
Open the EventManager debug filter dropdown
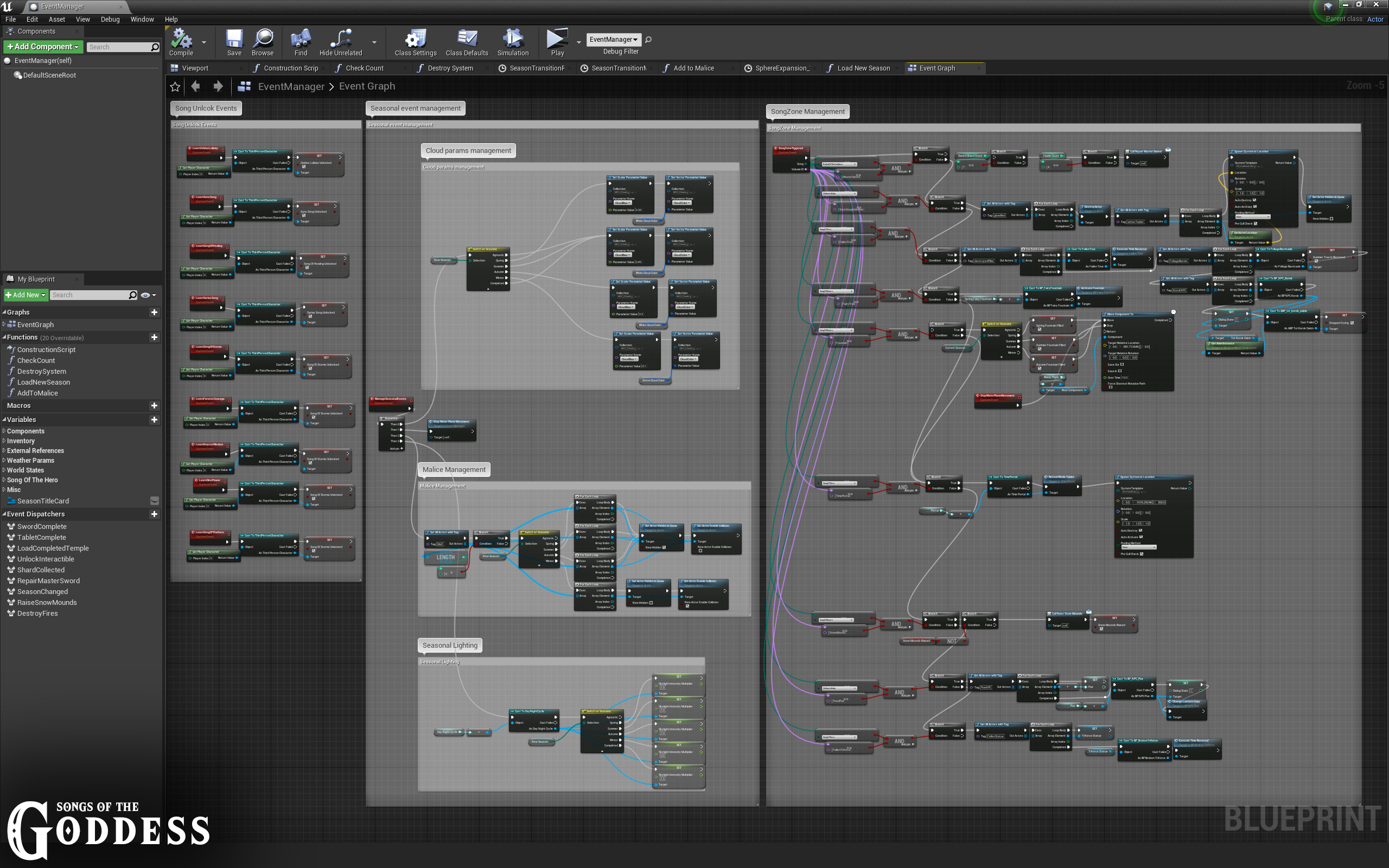pos(614,40)
